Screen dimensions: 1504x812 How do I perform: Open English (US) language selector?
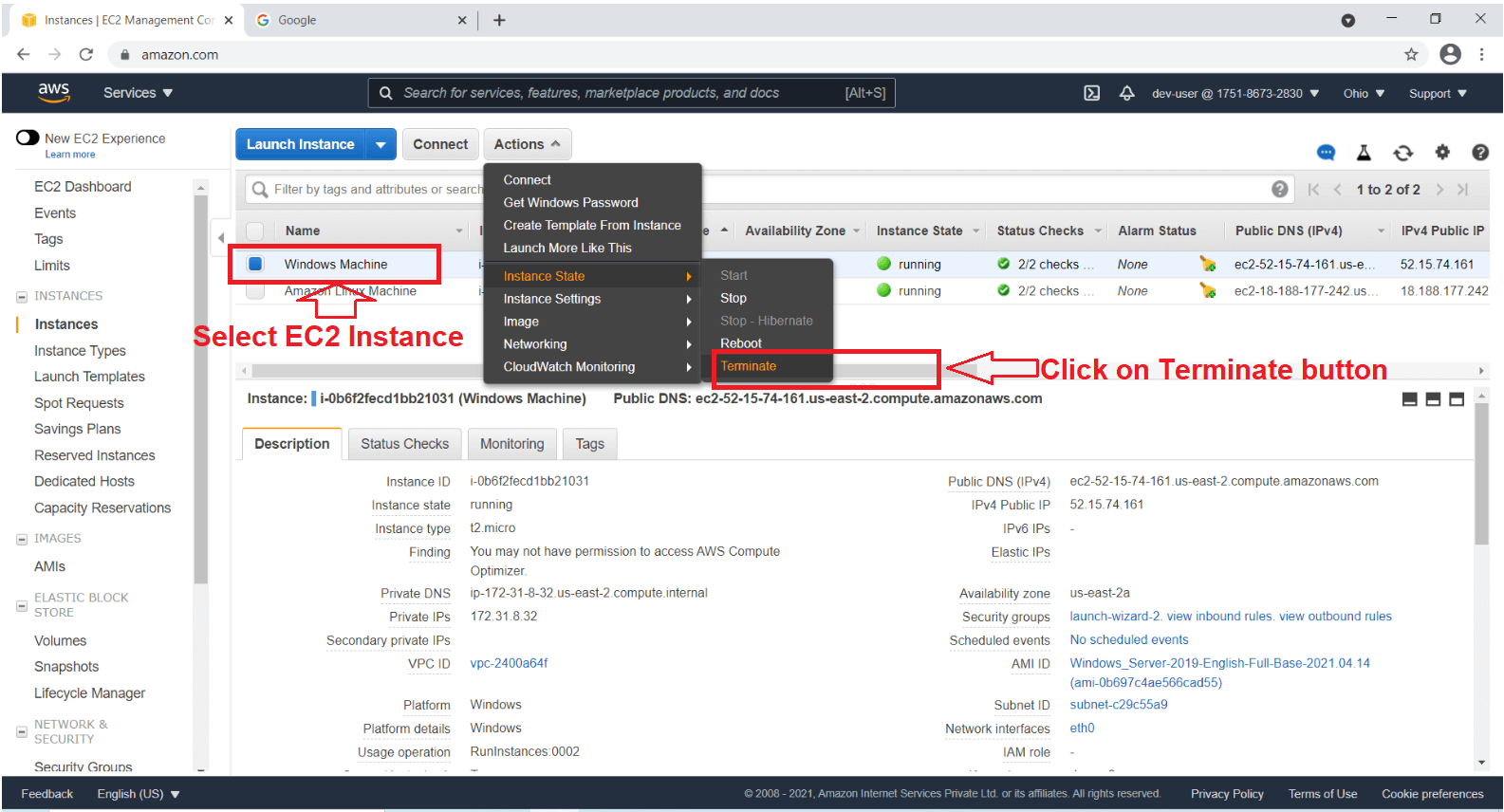tap(139, 794)
